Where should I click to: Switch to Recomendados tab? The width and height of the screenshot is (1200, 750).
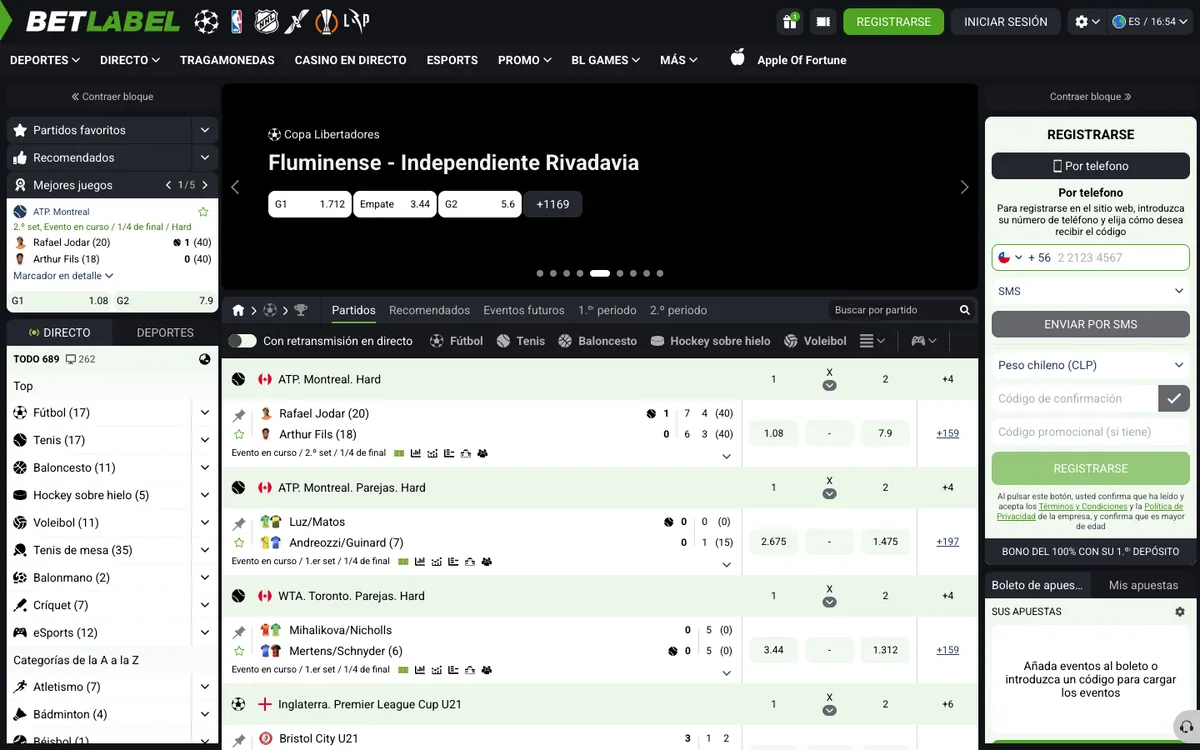(x=429, y=310)
